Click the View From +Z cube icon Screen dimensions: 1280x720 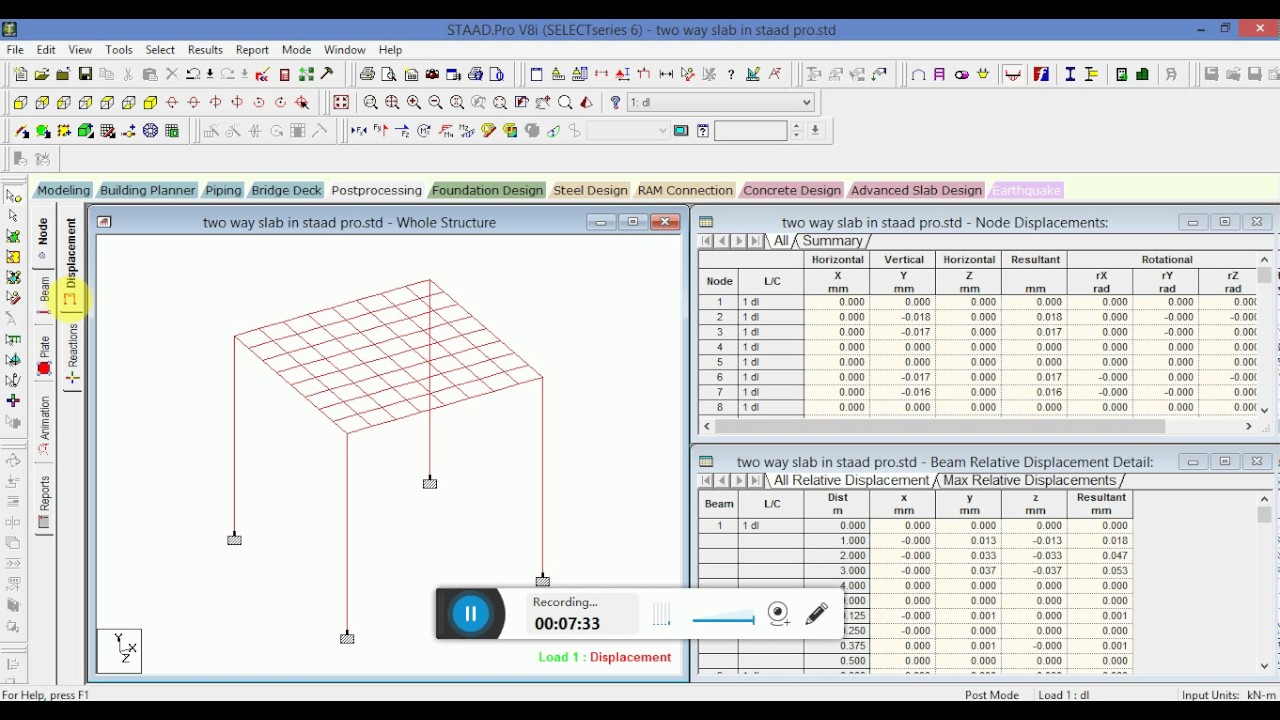pyautogui.click(x=20, y=102)
